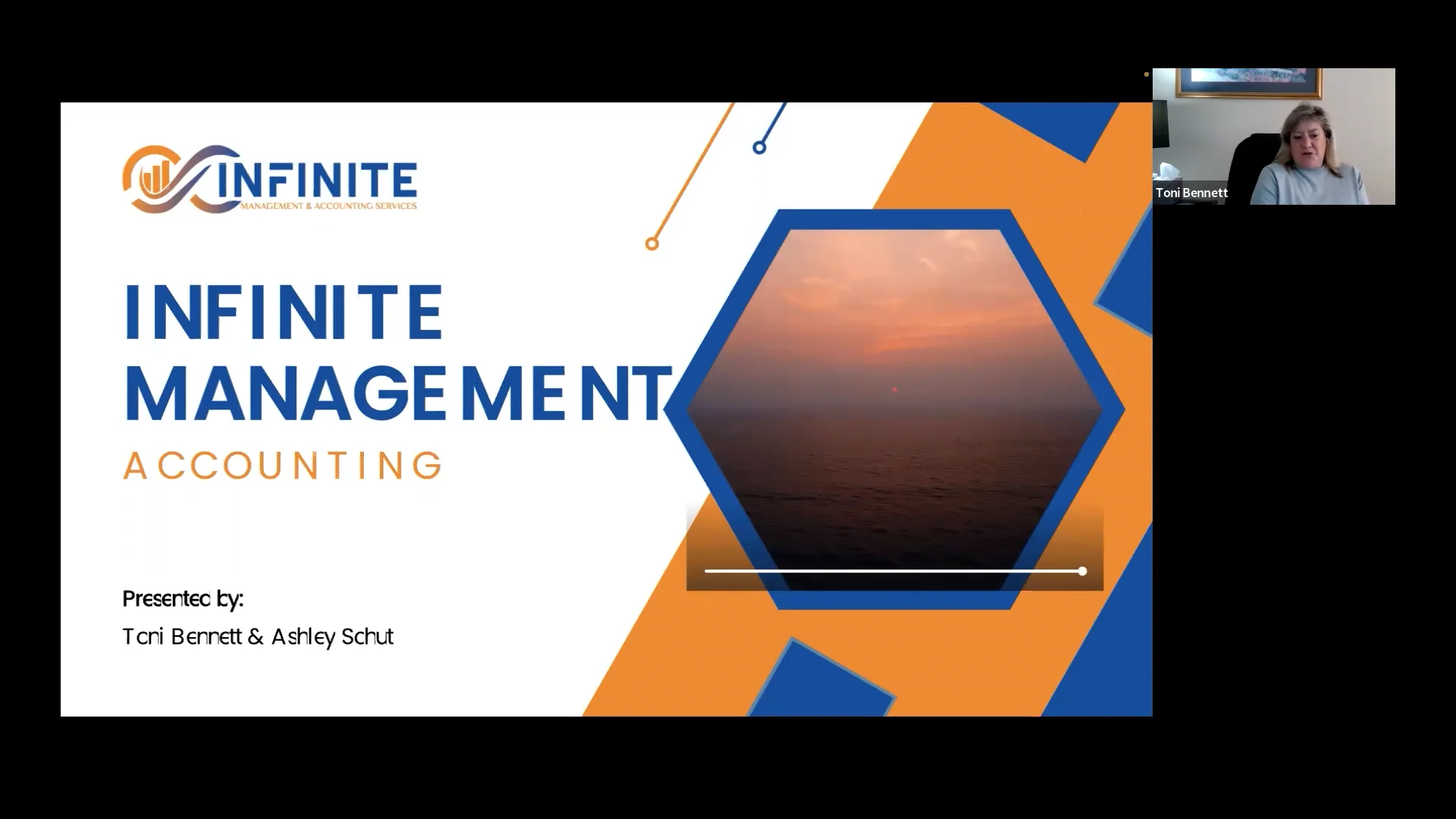The image size is (1456, 819).
Task: Click the Infinite Management company logo
Action: click(269, 182)
